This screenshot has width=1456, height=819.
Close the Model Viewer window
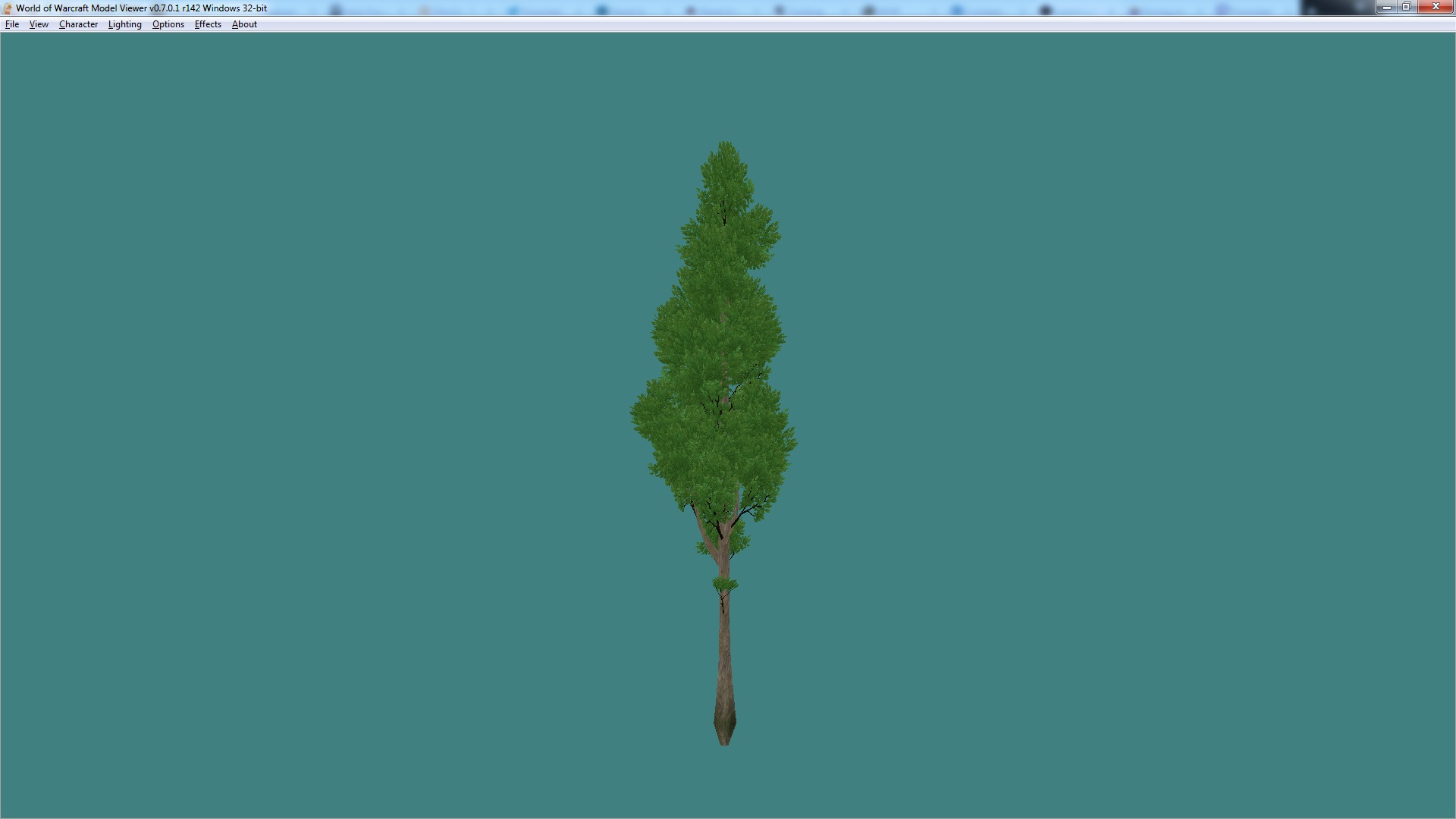click(1435, 7)
